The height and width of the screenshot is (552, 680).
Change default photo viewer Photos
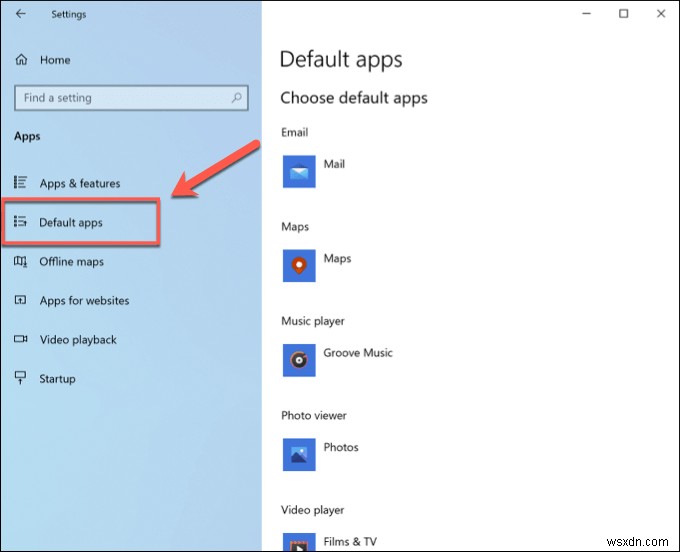341,447
